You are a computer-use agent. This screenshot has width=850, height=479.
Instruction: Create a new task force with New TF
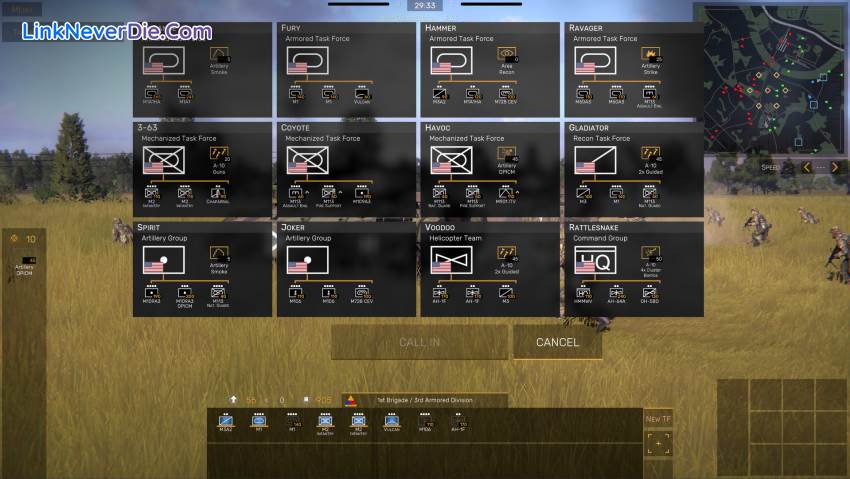[x=658, y=419]
